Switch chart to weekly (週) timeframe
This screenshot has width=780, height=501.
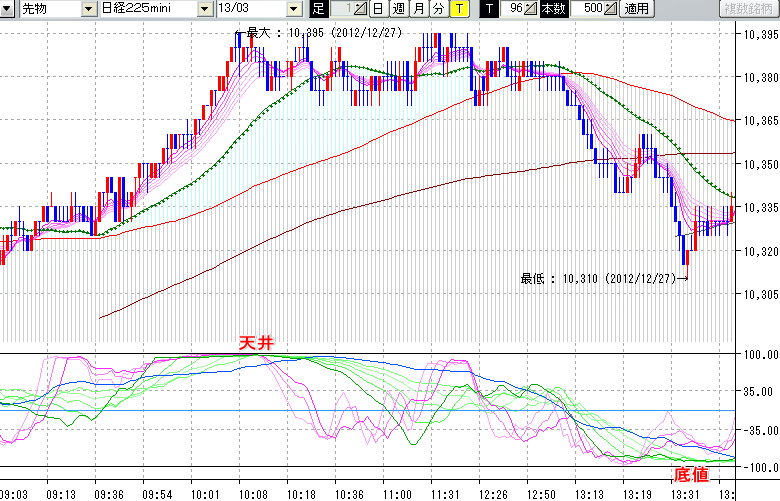pyautogui.click(x=398, y=9)
